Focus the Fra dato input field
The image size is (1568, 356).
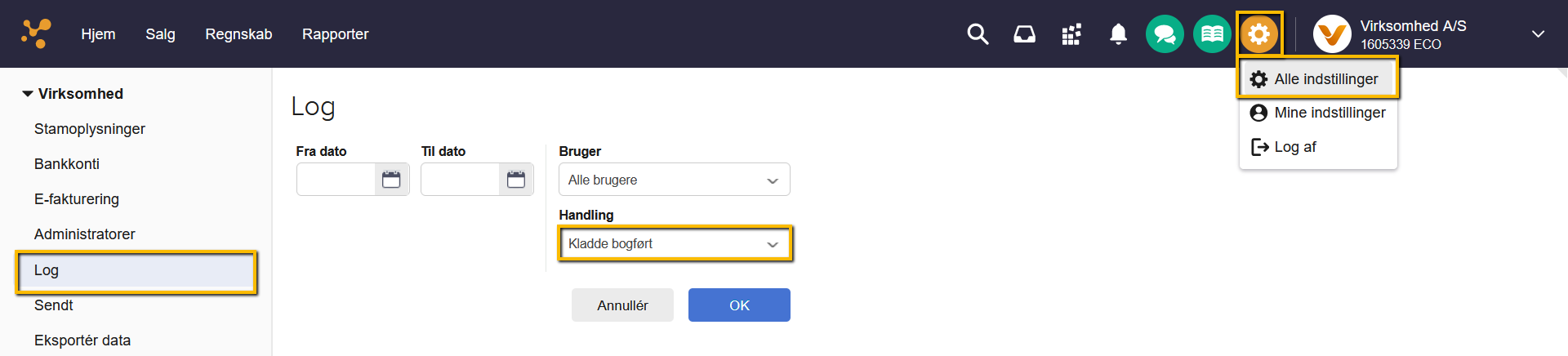(336, 180)
